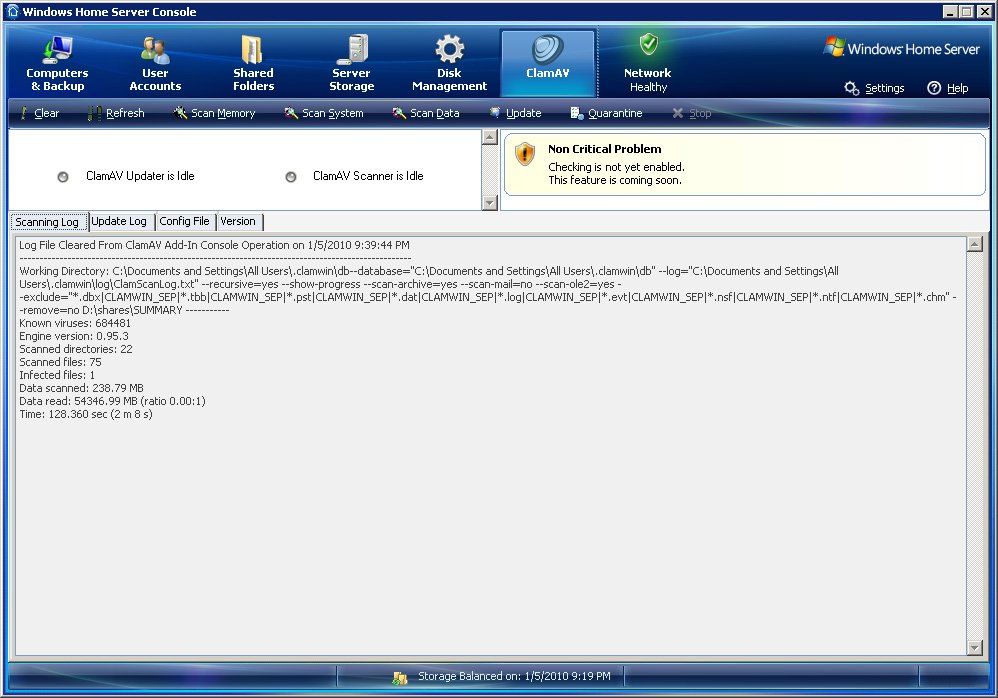
Task: Click the 'ClamAV Updater is Idle' label
Action: pos(140,176)
